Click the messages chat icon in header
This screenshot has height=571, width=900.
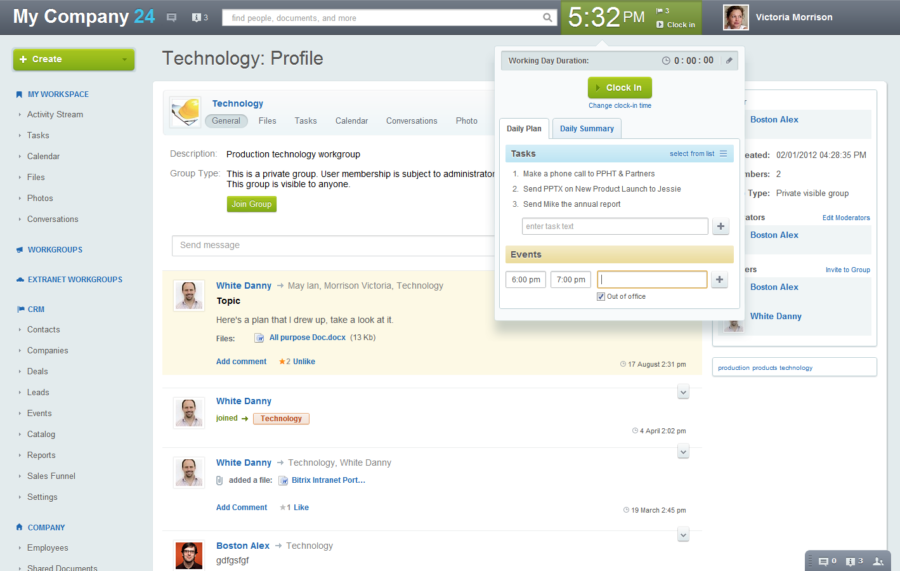coord(171,18)
